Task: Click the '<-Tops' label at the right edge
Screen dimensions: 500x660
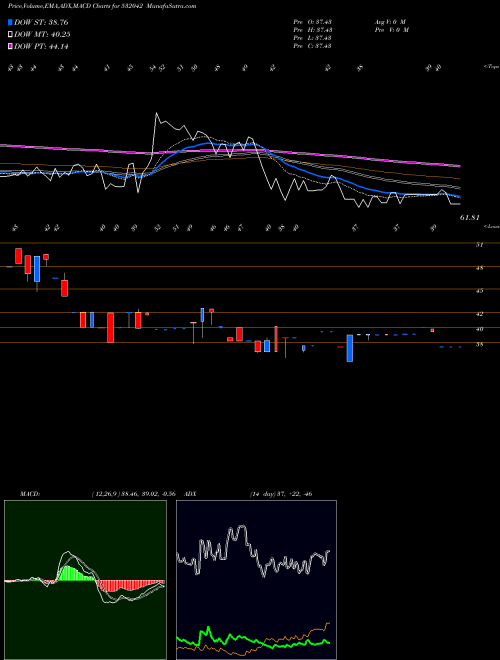Action: (491, 67)
